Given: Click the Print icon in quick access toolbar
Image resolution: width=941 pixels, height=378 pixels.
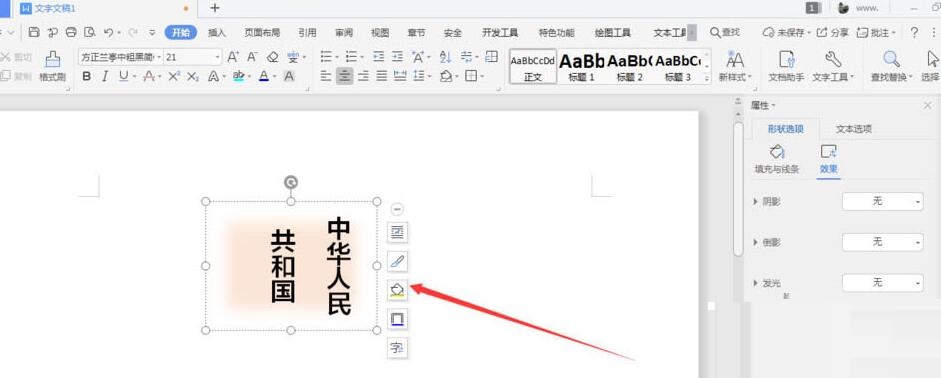Looking at the screenshot, I should coord(71,32).
